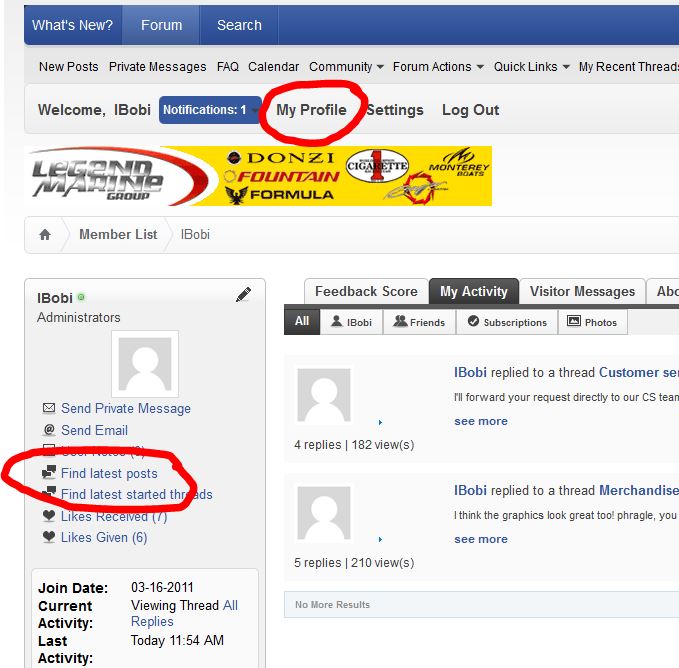
Task: Show Photos activity filter
Action: pos(593,322)
